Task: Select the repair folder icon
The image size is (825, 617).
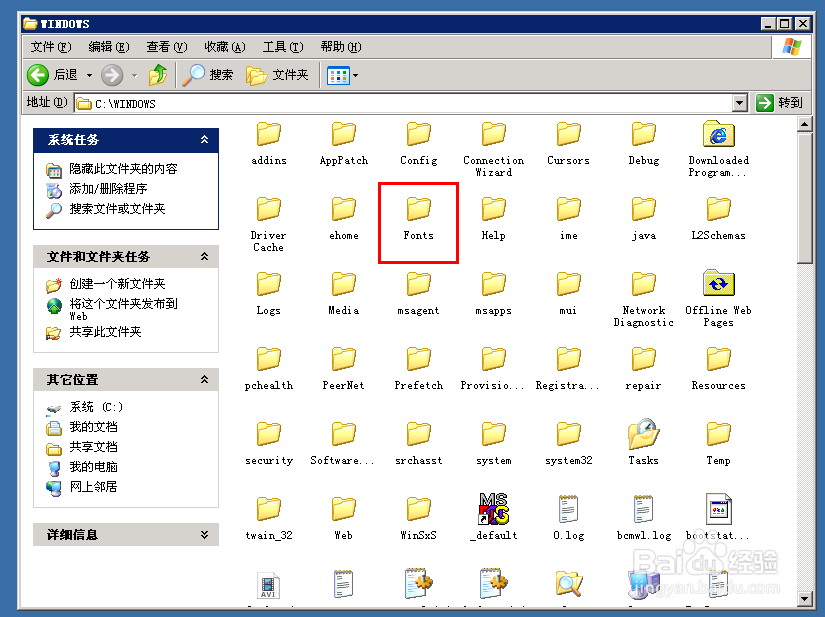Action: (x=643, y=359)
